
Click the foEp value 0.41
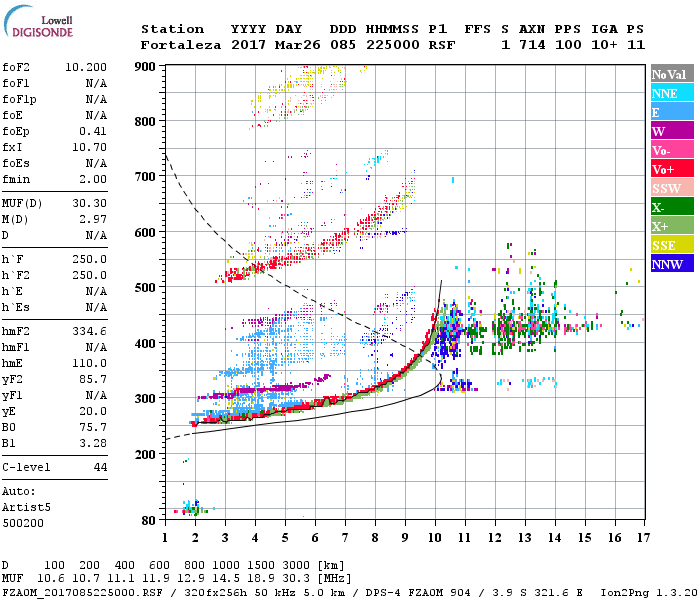tap(93, 131)
